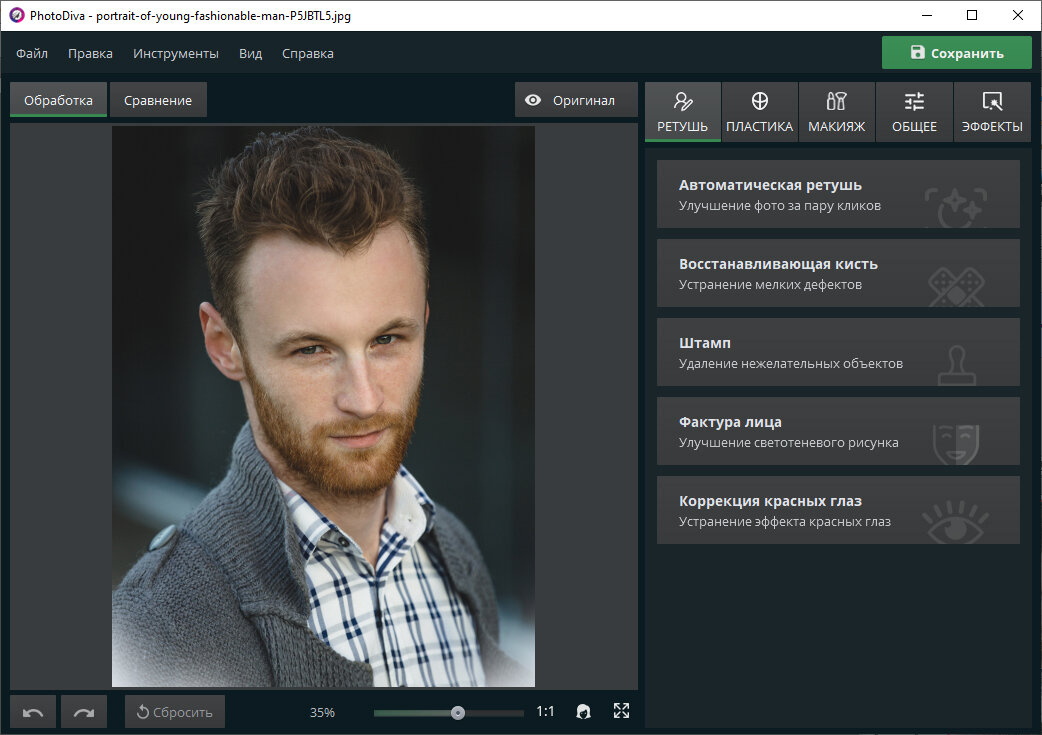Open the Файл menu
1042x735 pixels.
[x=32, y=54]
